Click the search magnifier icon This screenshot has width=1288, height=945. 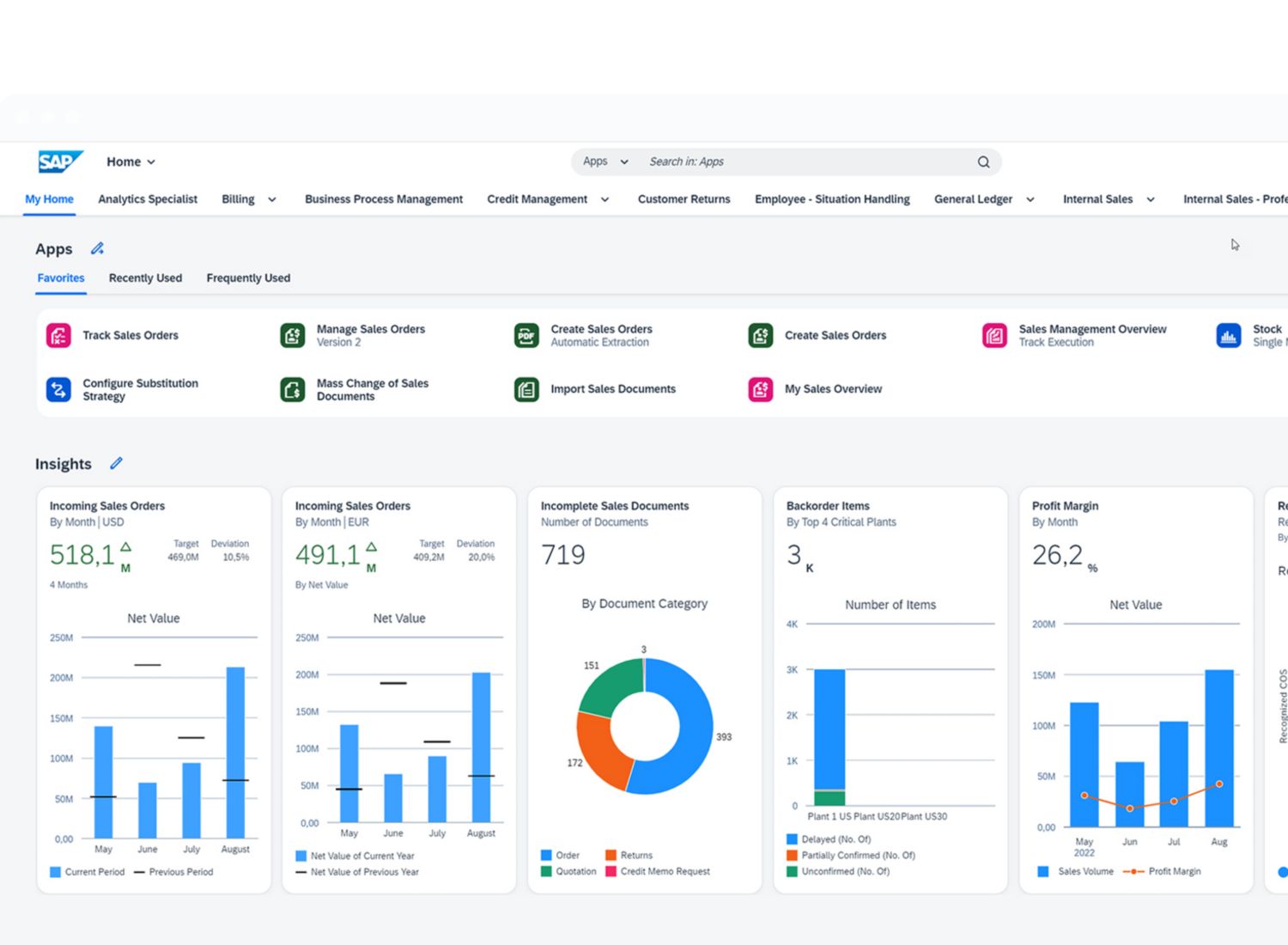coord(983,162)
